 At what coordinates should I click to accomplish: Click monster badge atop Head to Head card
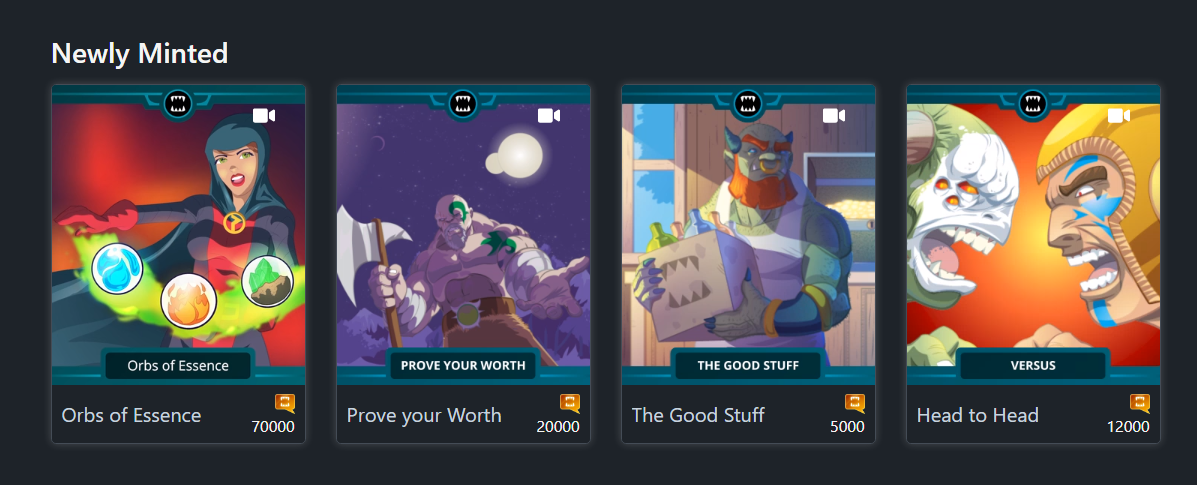pos(1034,103)
